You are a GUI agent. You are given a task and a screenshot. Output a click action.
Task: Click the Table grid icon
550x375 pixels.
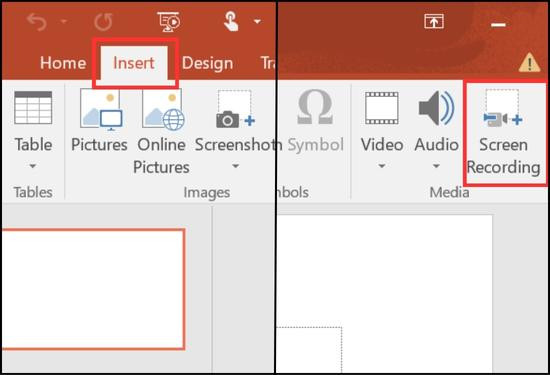[33, 108]
